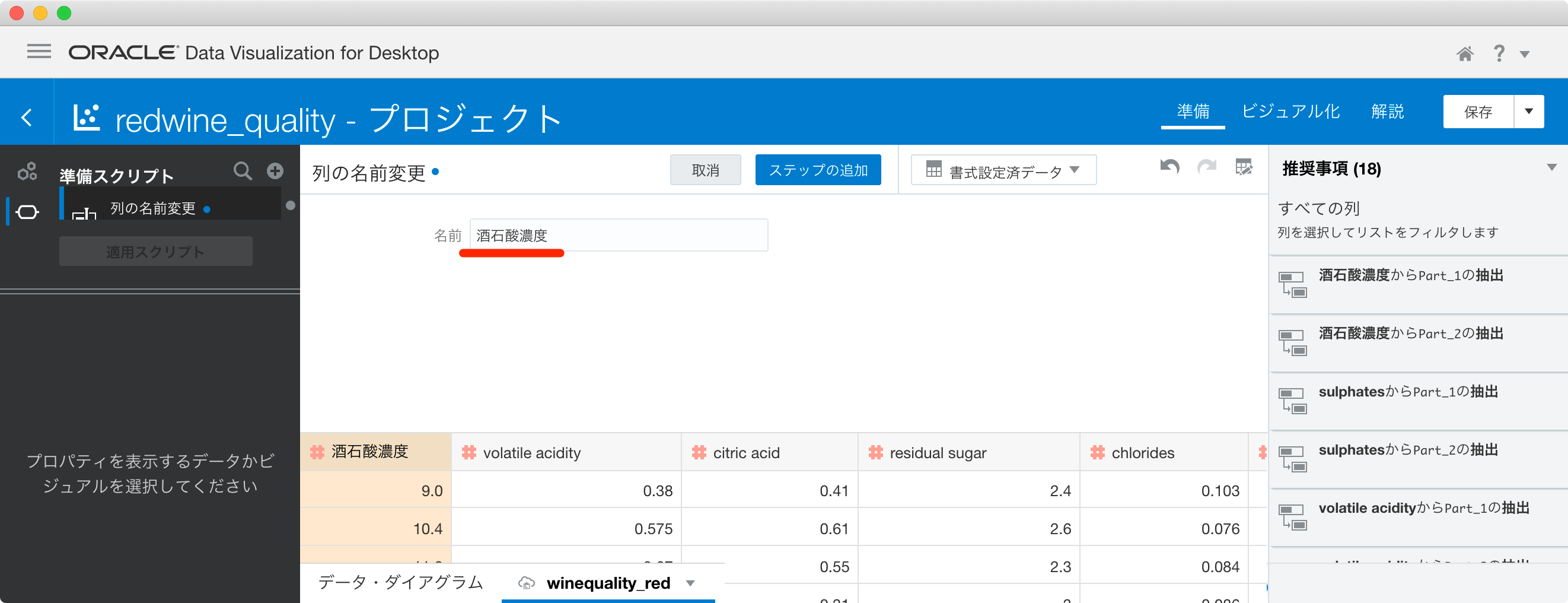The height and width of the screenshot is (603, 1568).
Task: Go to the home page icon
Action: pos(1465,53)
